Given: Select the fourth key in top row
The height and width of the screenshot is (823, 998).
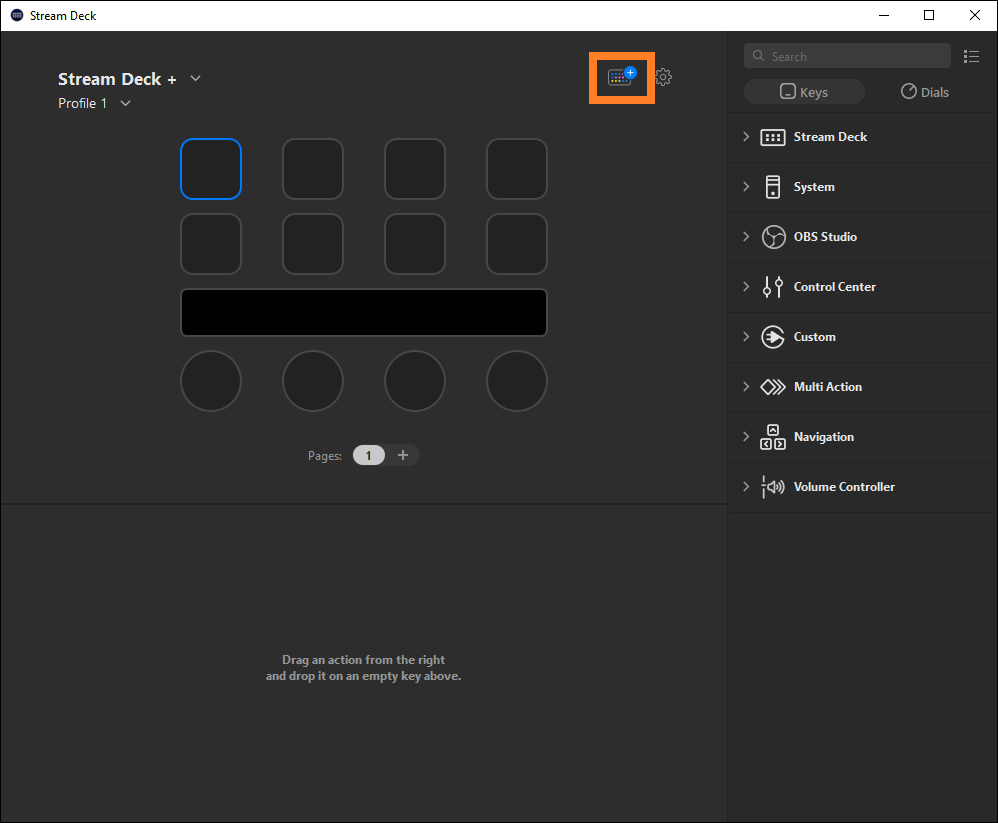Looking at the screenshot, I should coord(516,169).
